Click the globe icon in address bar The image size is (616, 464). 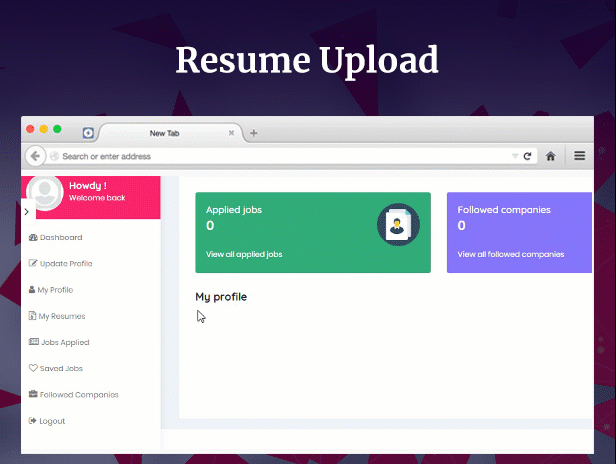point(55,156)
